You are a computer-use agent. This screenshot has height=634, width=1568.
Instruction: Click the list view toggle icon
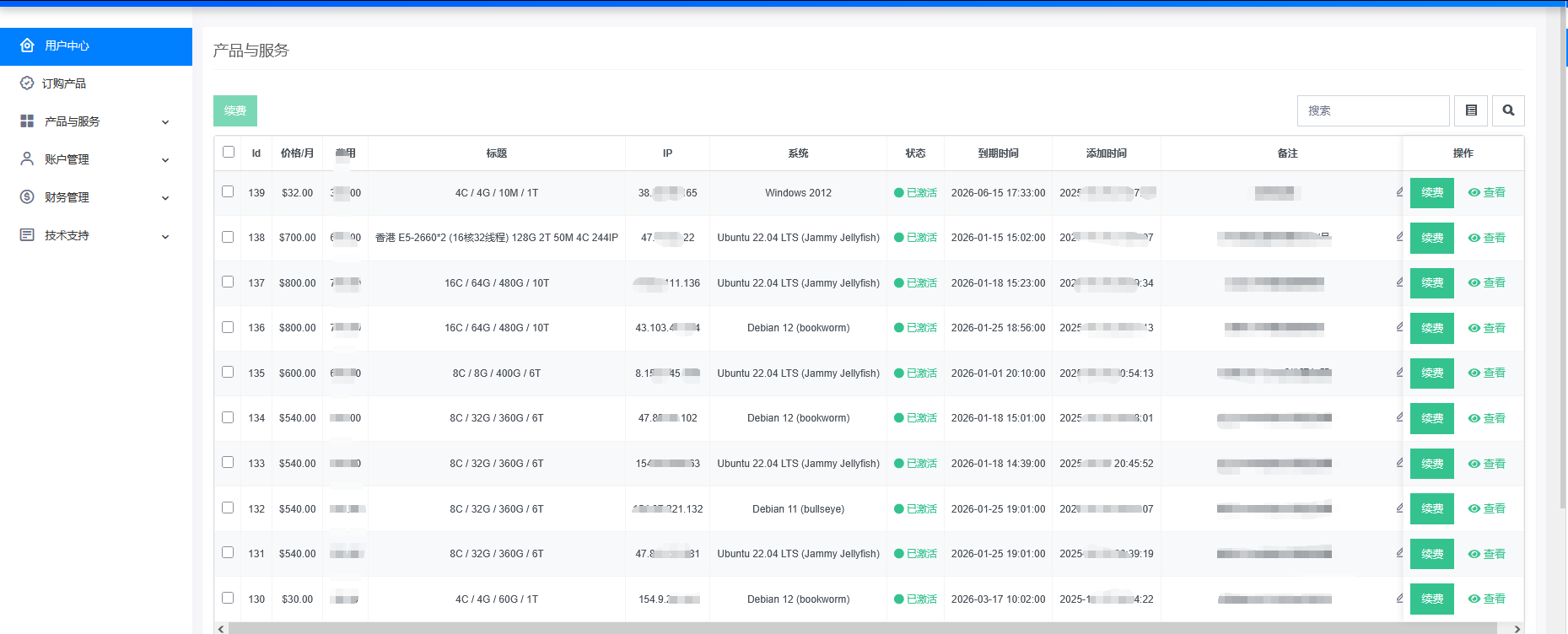point(1471,110)
